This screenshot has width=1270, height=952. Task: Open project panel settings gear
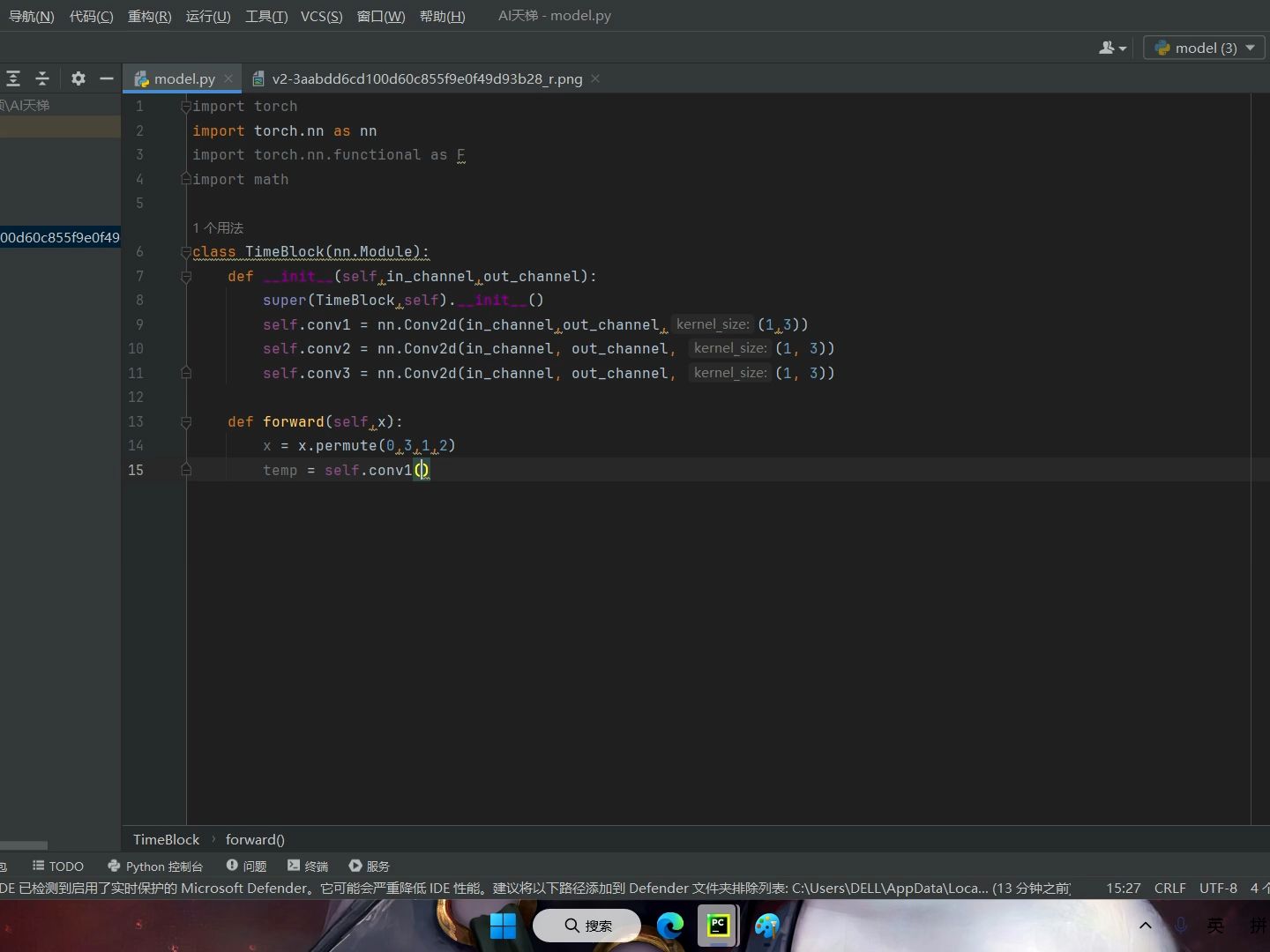coord(78,78)
